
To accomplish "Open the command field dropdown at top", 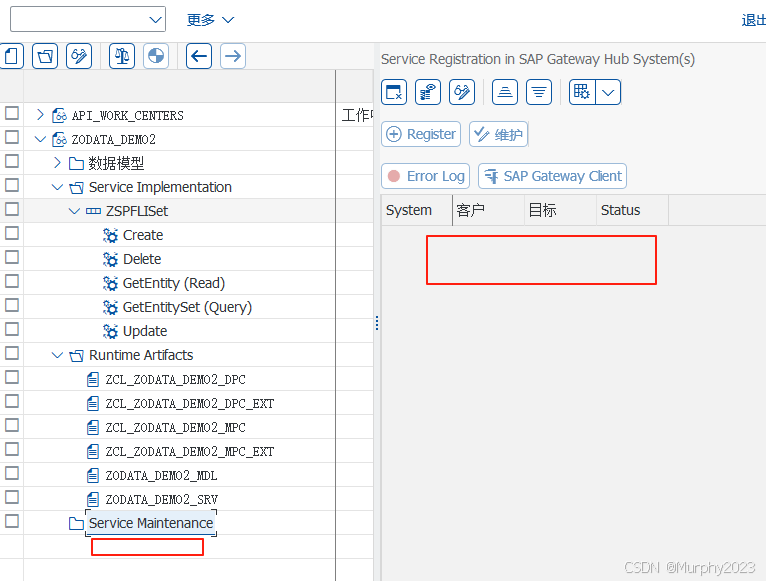I will coord(155,20).
